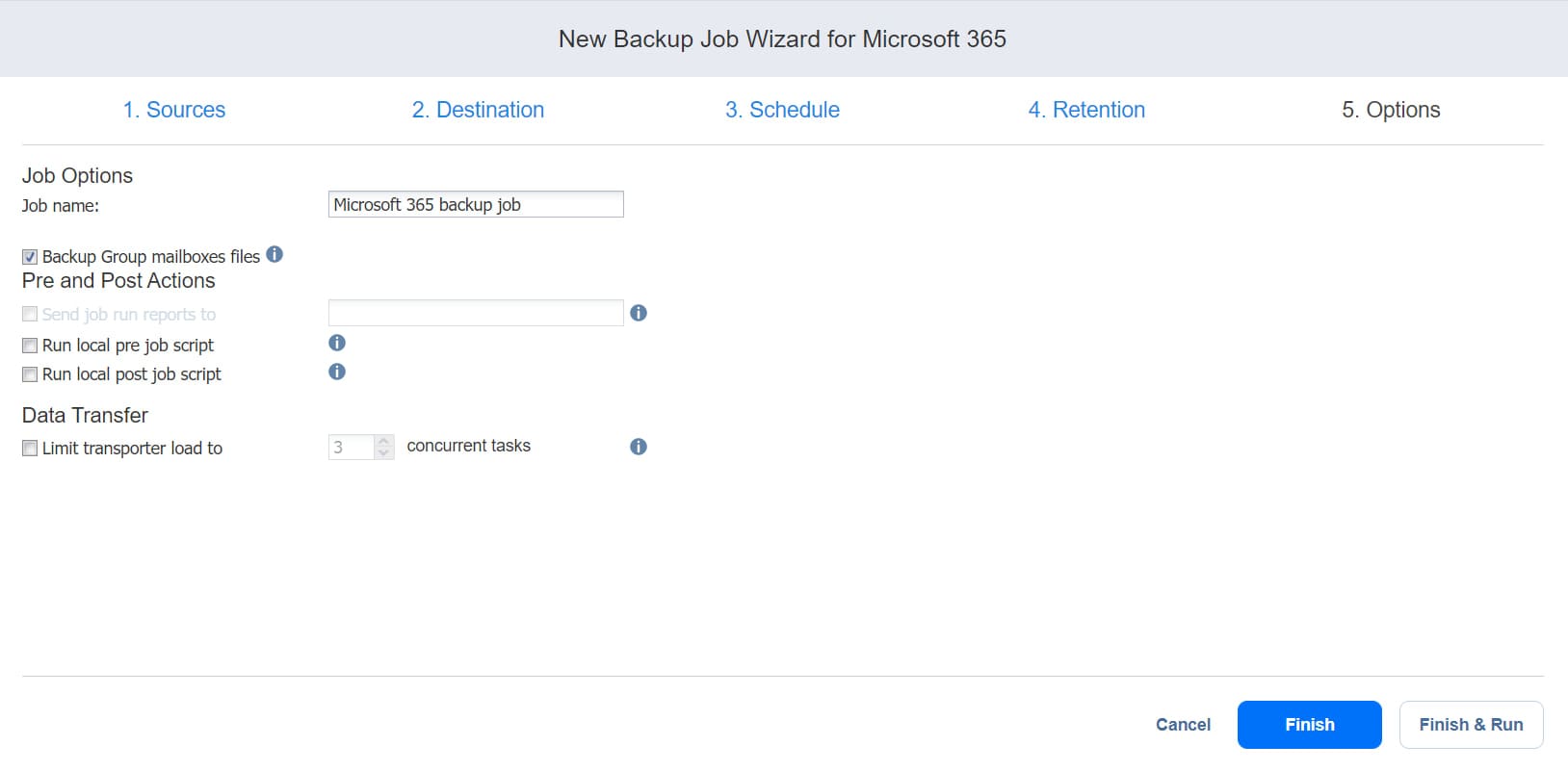Viewport: 1568px width, 771px height.
Task: Increase concurrent tasks with up arrow
Action: 383,441
